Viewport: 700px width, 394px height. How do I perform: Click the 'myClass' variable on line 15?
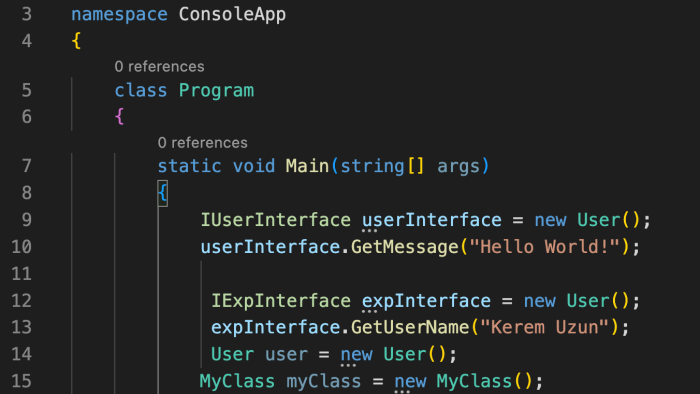coord(324,382)
